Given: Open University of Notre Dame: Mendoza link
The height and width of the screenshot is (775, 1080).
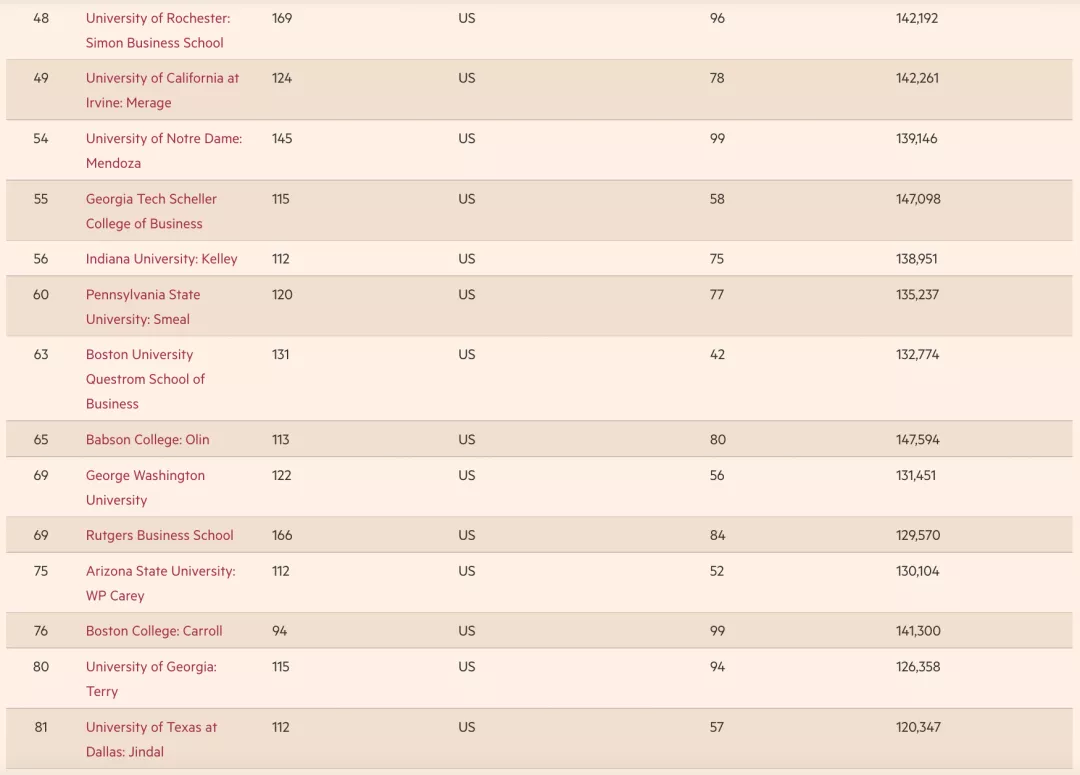Looking at the screenshot, I should click(163, 151).
